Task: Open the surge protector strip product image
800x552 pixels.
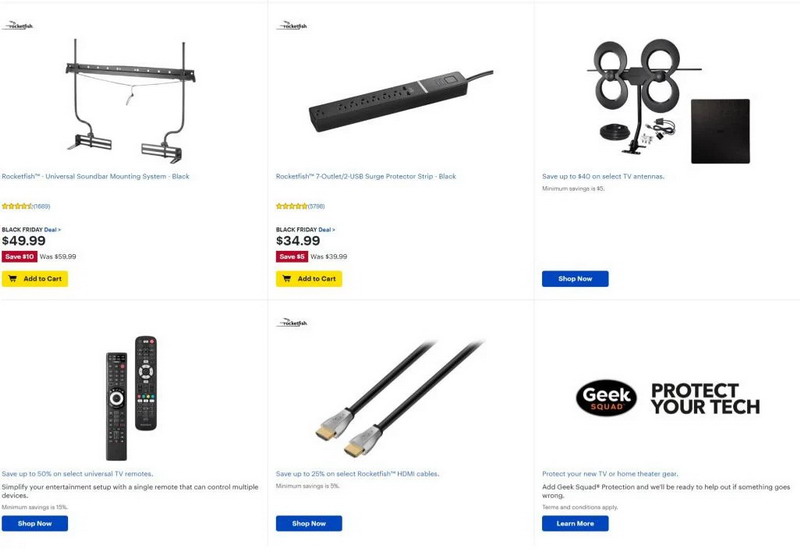Action: coord(401,101)
